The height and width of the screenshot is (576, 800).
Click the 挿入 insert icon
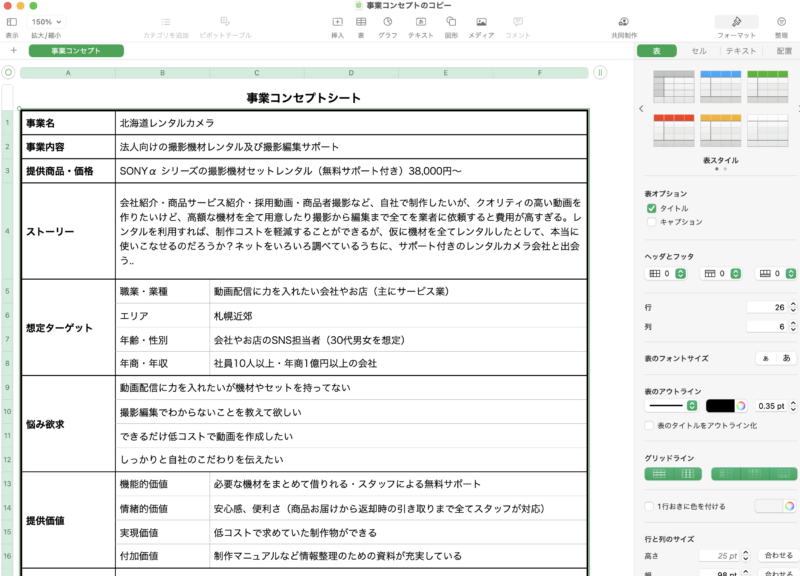click(337, 22)
